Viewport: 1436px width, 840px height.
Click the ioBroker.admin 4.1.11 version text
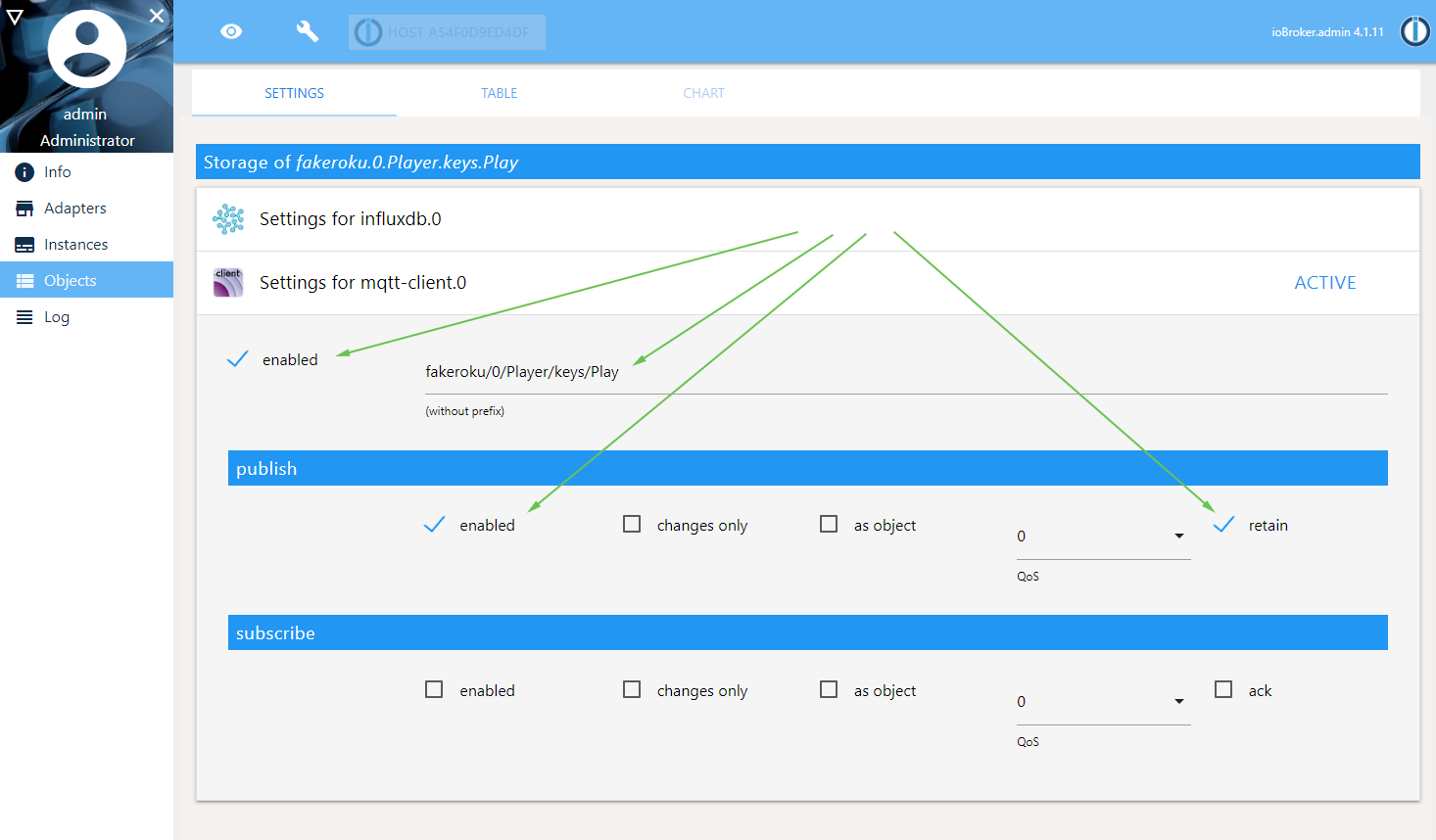[1327, 32]
